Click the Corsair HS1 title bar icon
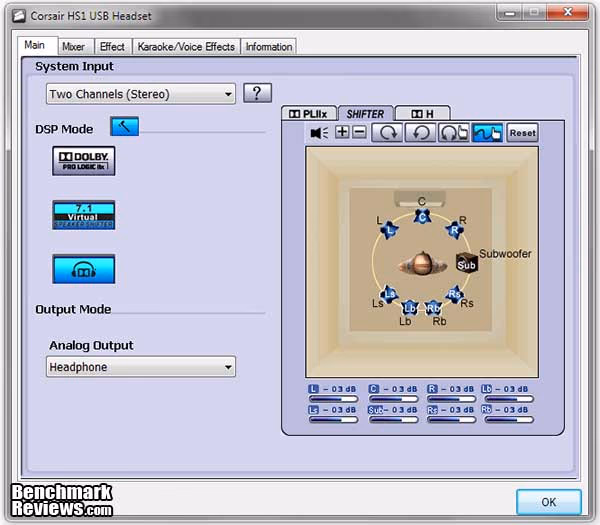 (x=18, y=16)
